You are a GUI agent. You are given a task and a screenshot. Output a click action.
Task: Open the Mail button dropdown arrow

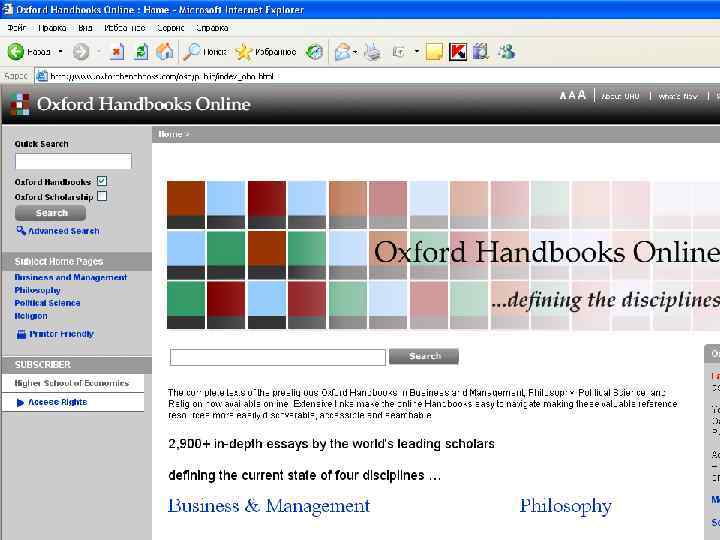pyautogui.click(x=355, y=52)
